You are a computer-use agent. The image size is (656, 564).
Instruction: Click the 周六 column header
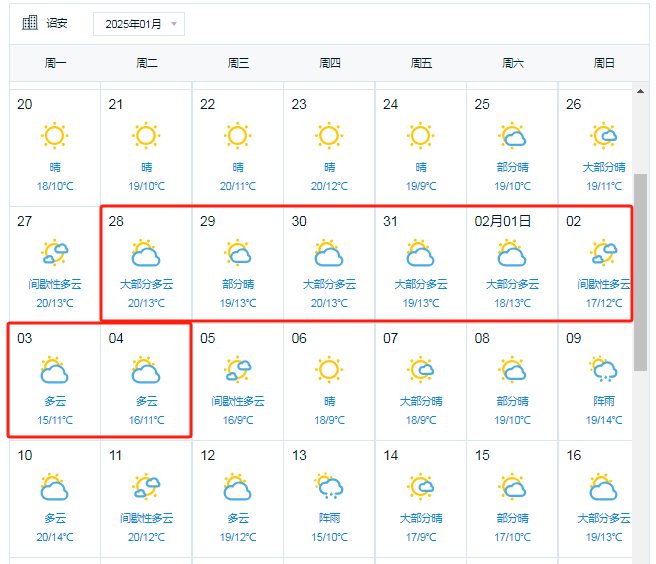click(x=513, y=63)
